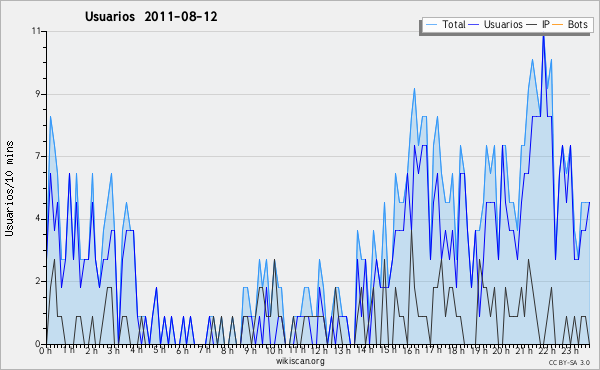Click the x-axis label '23 h'

point(570,350)
